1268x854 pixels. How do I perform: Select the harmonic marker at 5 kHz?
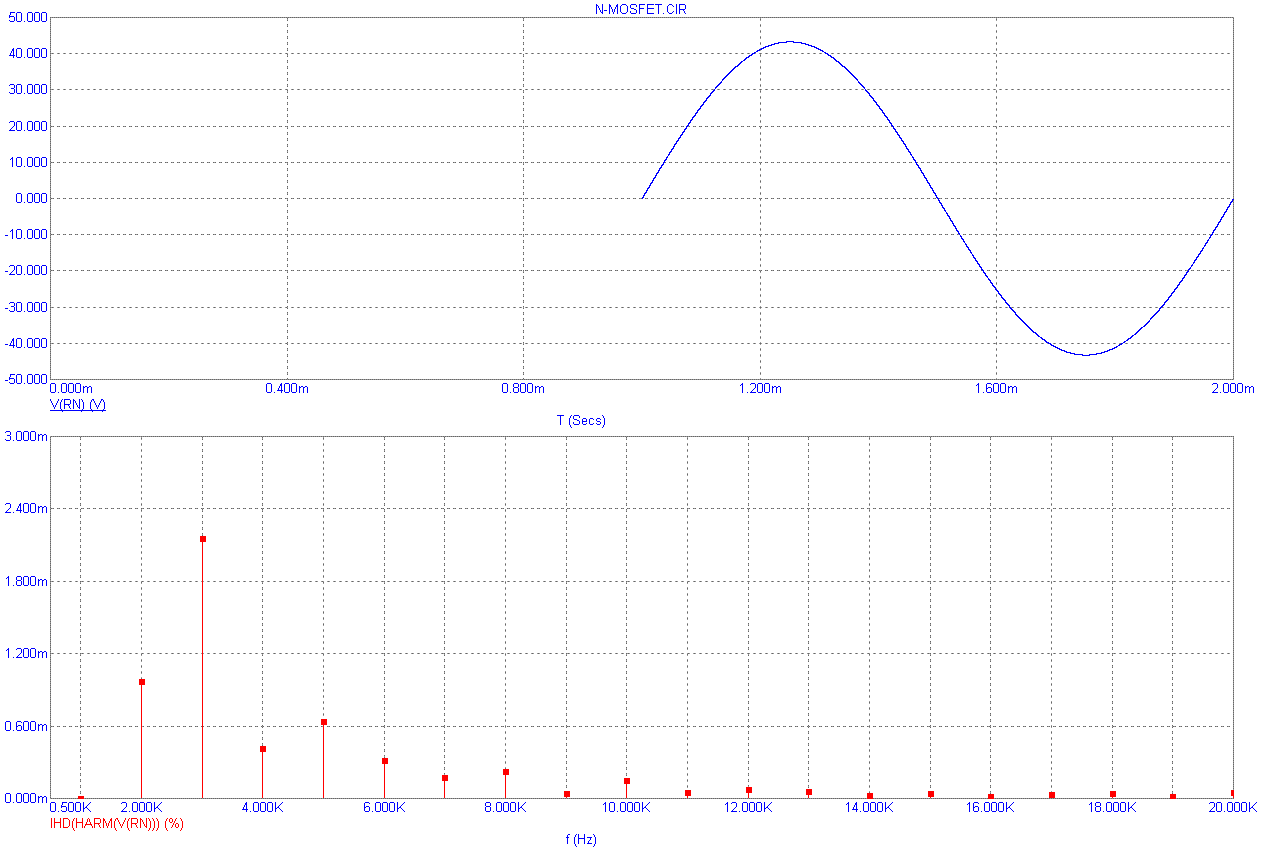[x=324, y=722]
